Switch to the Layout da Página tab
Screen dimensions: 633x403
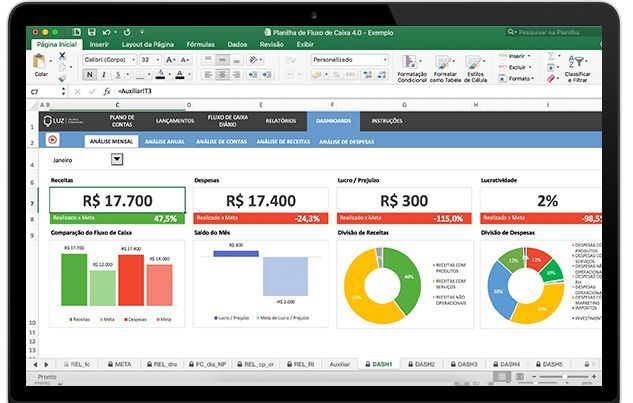pos(148,44)
